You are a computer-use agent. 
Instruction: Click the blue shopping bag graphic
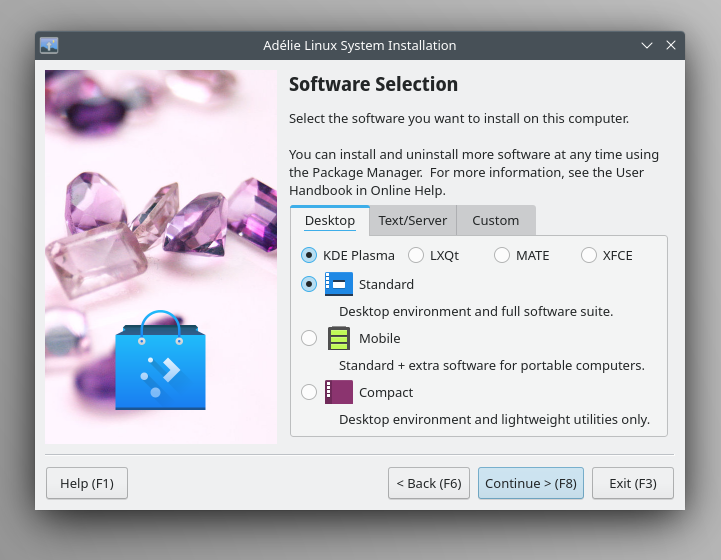(160, 360)
